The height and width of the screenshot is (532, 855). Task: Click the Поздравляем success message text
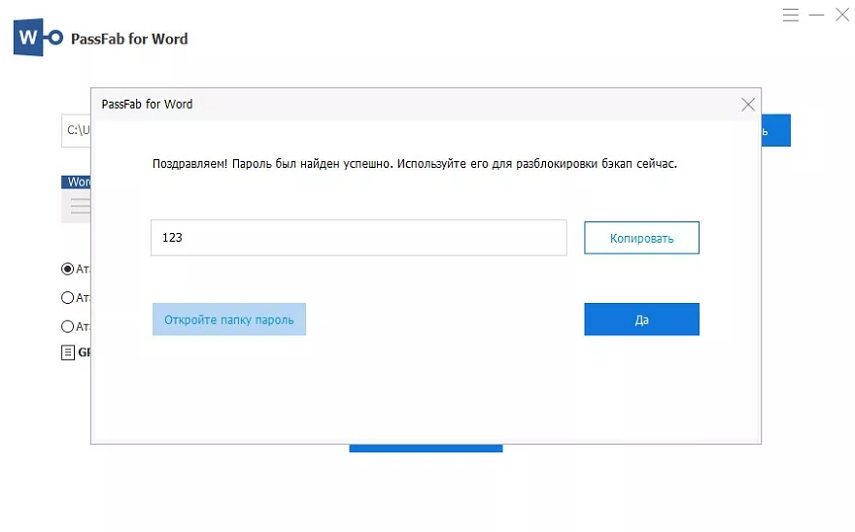(x=414, y=164)
